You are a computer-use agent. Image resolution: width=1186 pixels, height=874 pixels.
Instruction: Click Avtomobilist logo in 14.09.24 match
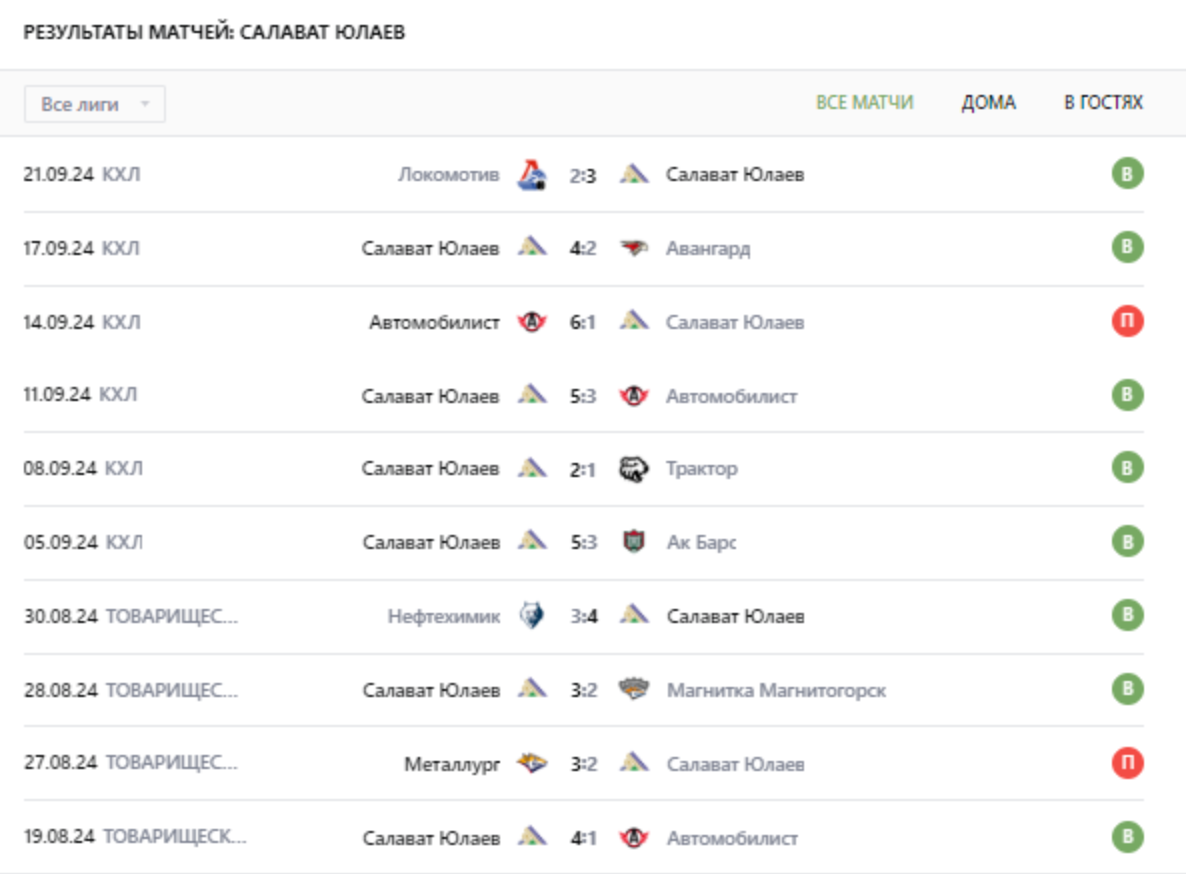532,322
